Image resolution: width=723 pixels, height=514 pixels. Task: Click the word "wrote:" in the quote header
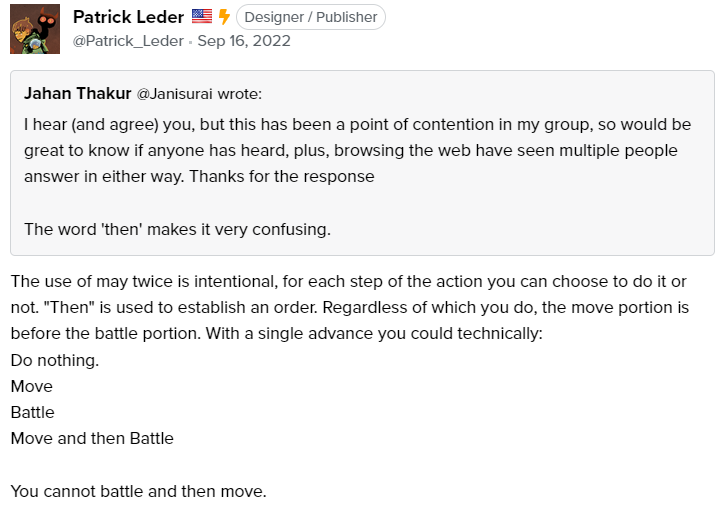240,94
